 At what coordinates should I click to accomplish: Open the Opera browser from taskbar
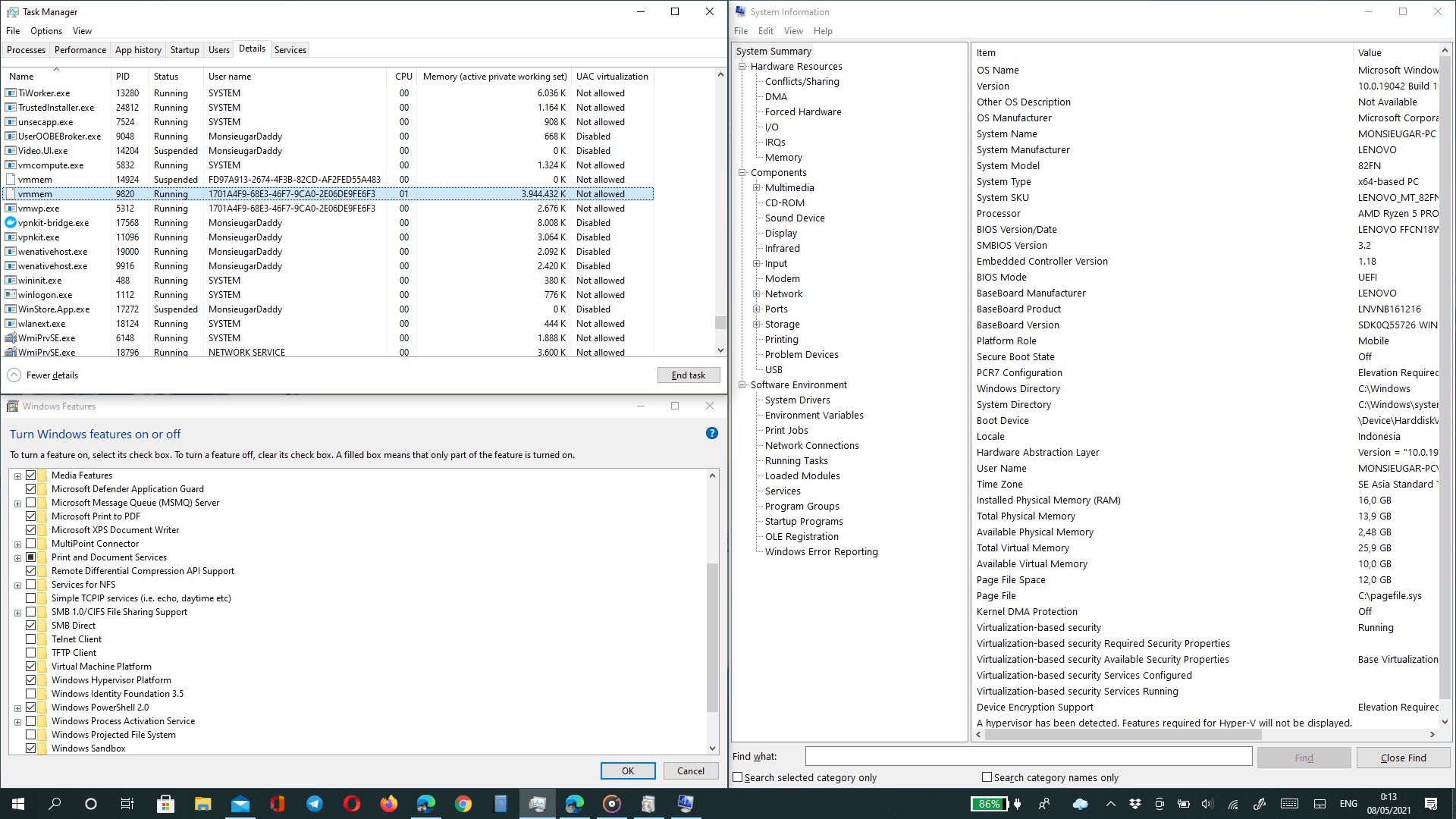point(352,804)
